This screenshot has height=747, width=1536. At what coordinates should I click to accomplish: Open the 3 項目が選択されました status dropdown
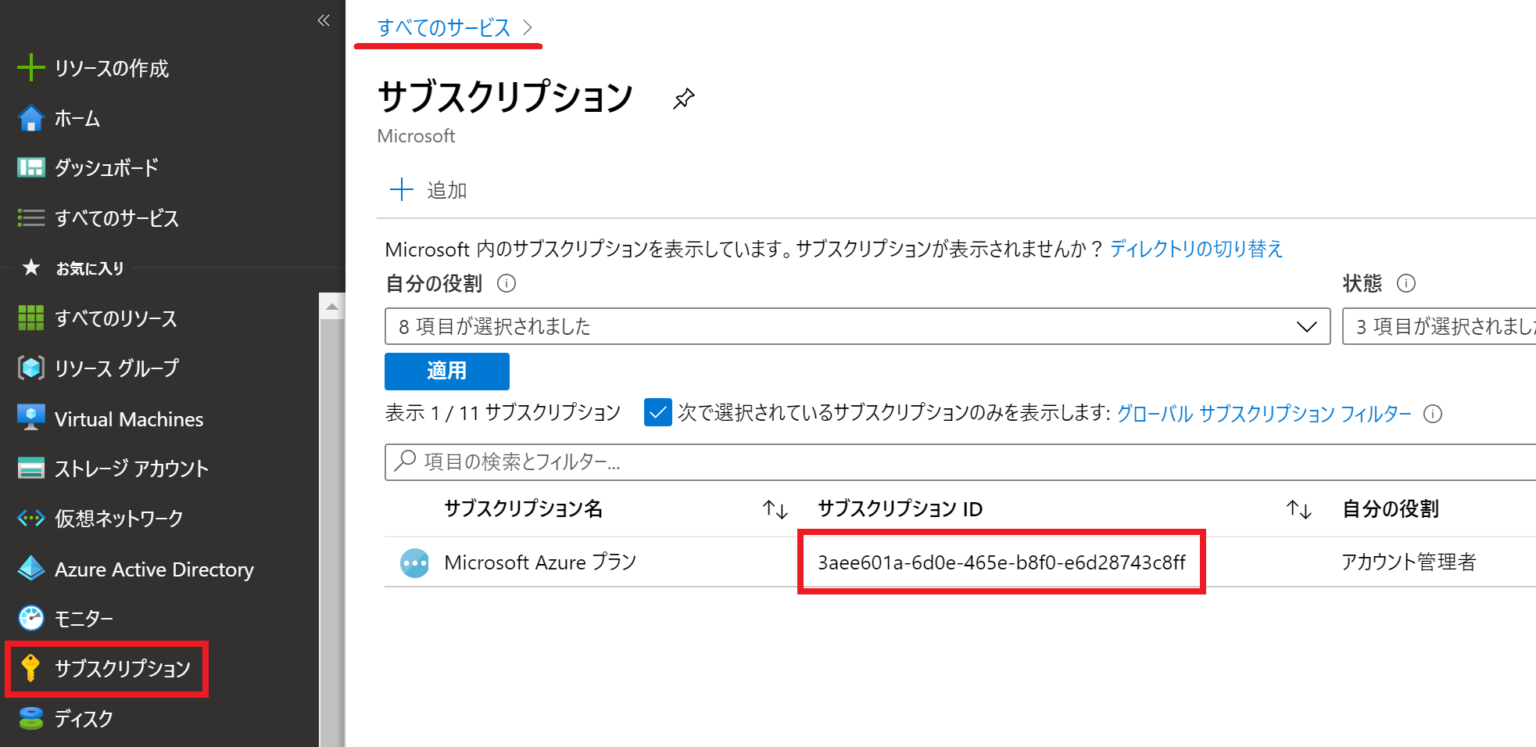1439,327
